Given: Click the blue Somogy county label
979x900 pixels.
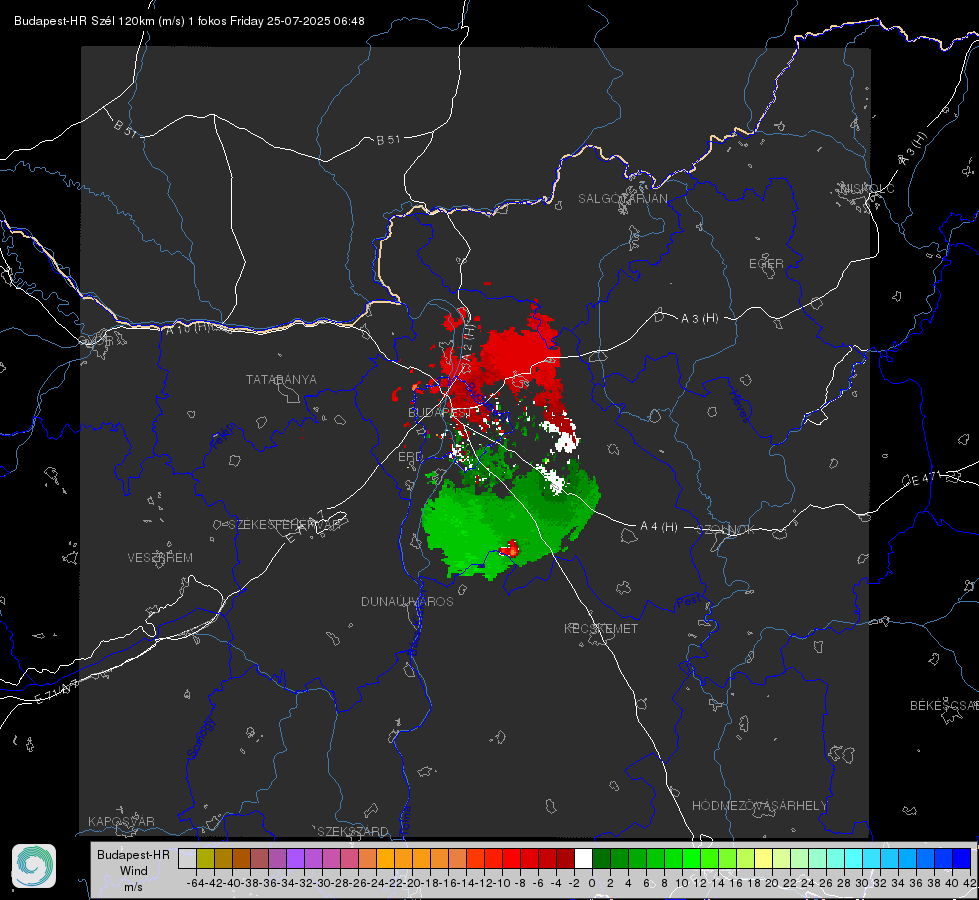Looking at the screenshot, I should click(202, 738).
